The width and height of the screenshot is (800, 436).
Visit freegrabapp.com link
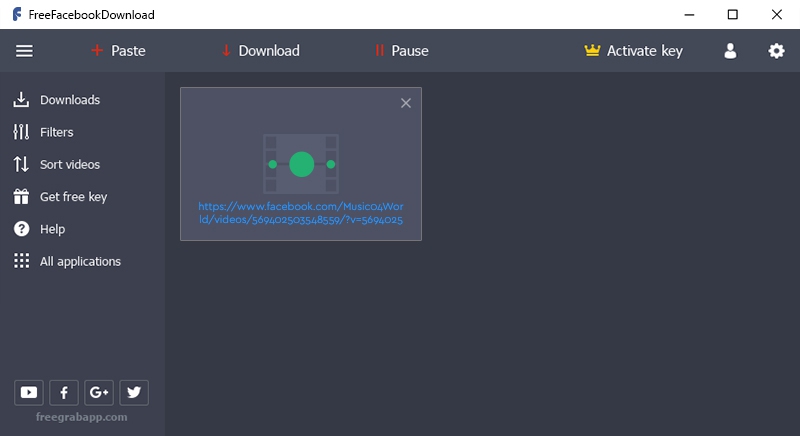pyautogui.click(x=82, y=417)
